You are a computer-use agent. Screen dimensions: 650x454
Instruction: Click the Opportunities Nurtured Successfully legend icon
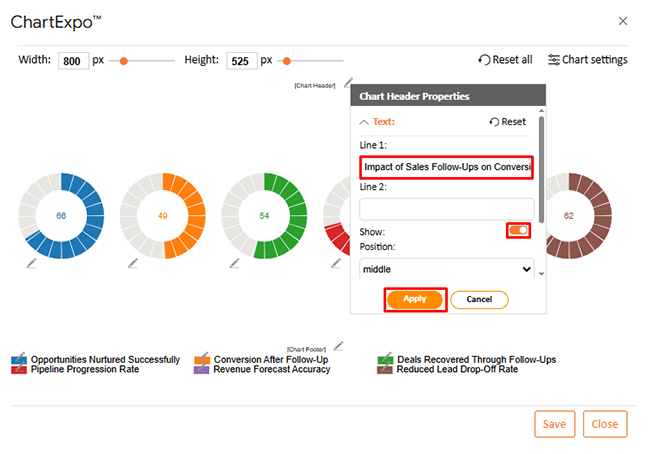point(18,359)
